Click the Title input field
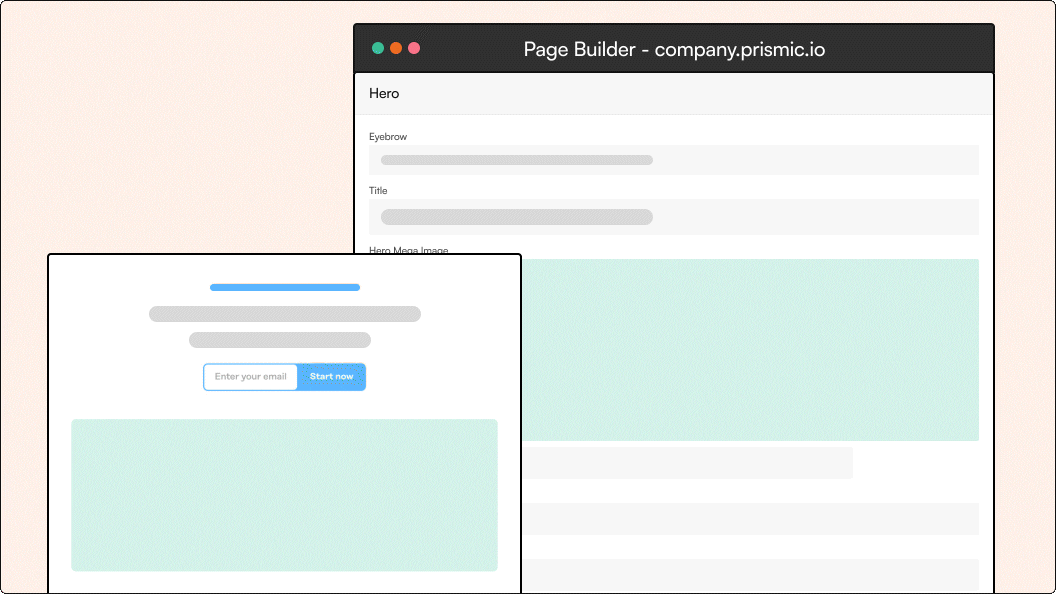The image size is (1056, 594). (x=673, y=217)
